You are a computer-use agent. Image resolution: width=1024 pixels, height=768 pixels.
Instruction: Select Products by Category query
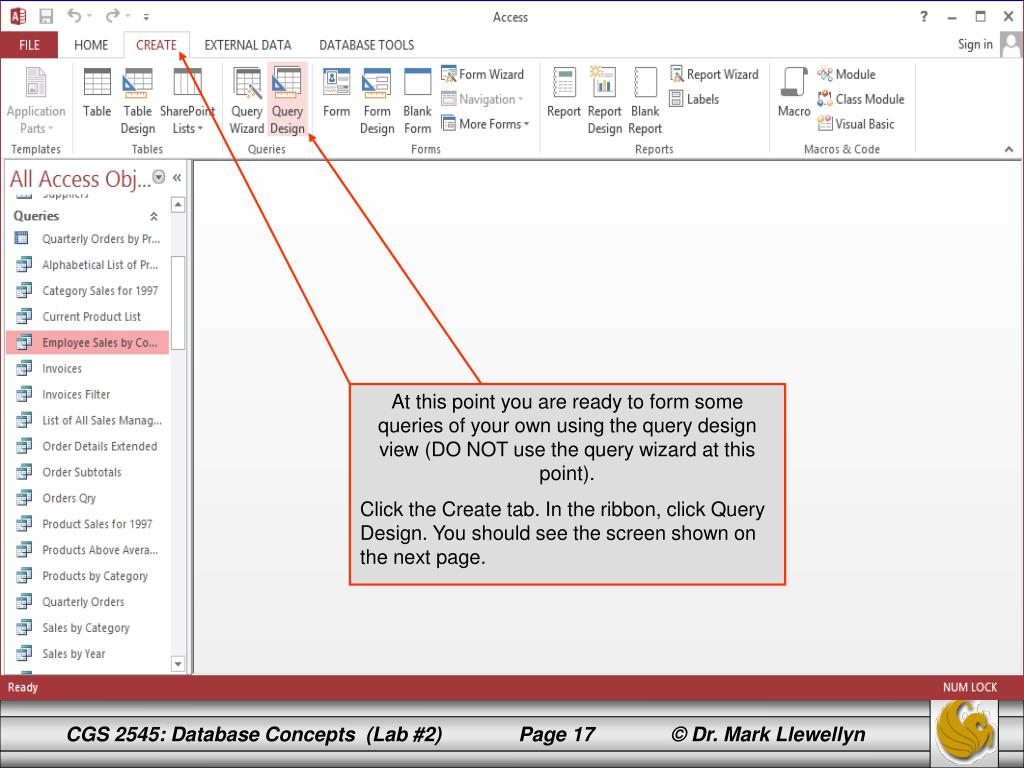(x=88, y=576)
